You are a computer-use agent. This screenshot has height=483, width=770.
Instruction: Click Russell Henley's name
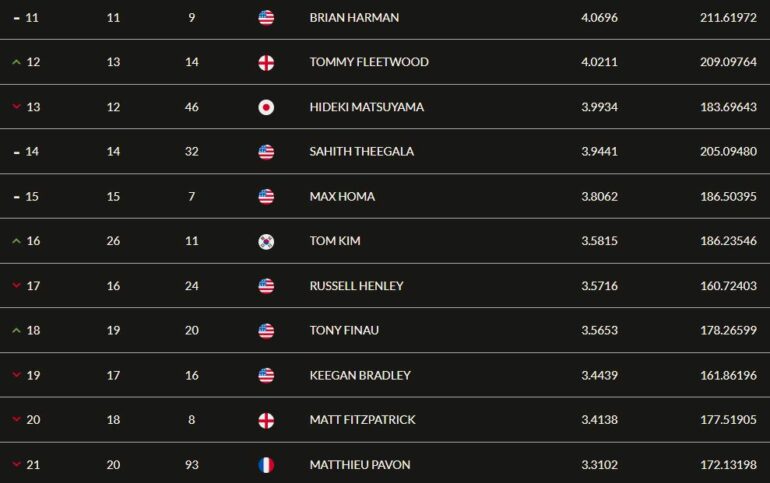357,286
